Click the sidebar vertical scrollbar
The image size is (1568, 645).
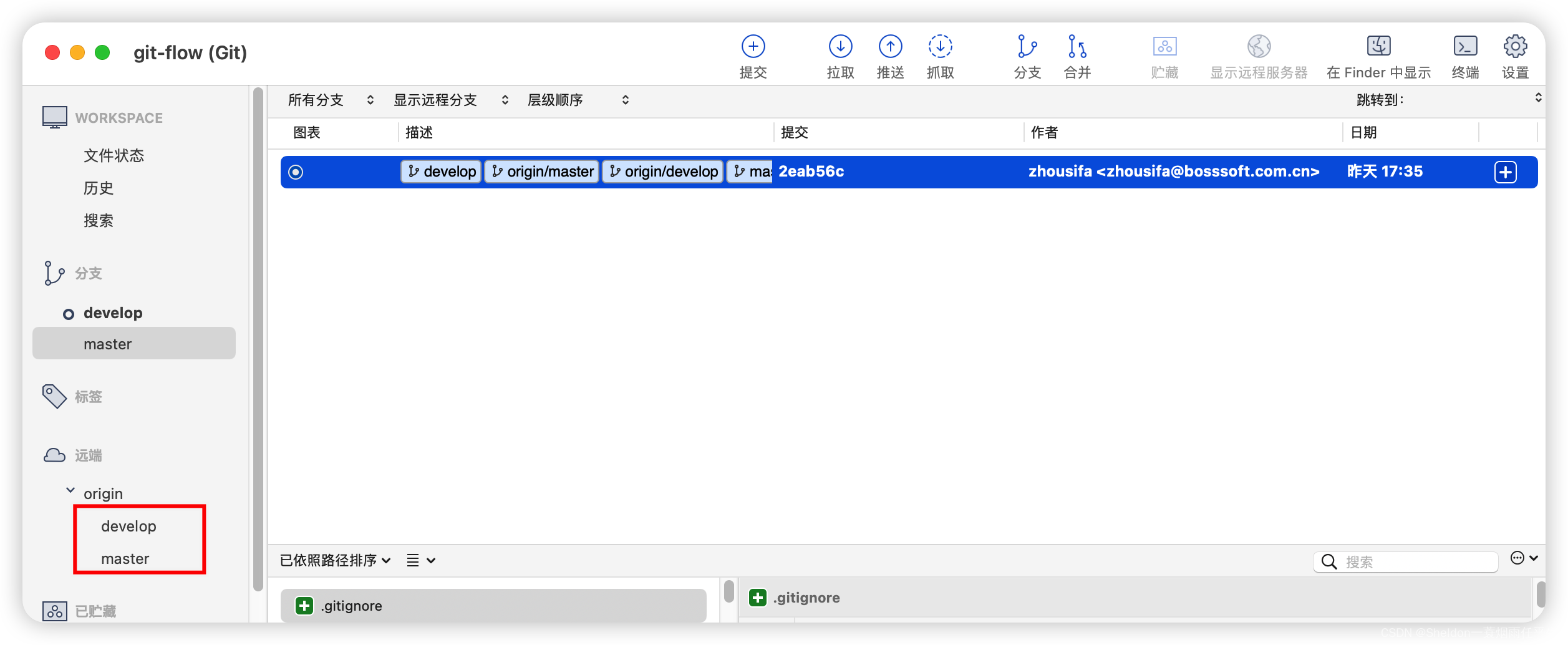point(258,340)
